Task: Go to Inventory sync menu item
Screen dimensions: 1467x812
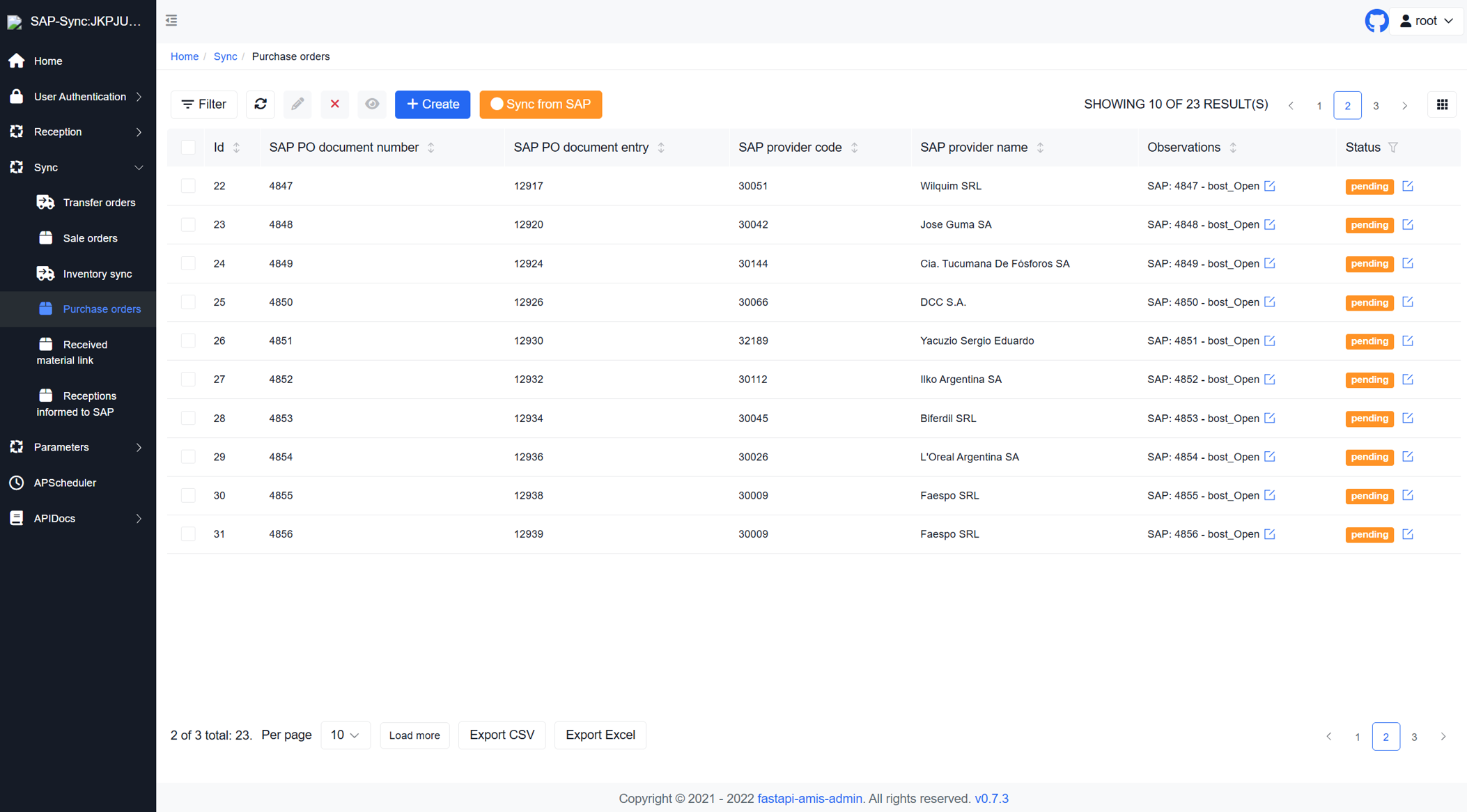Action: (x=97, y=274)
